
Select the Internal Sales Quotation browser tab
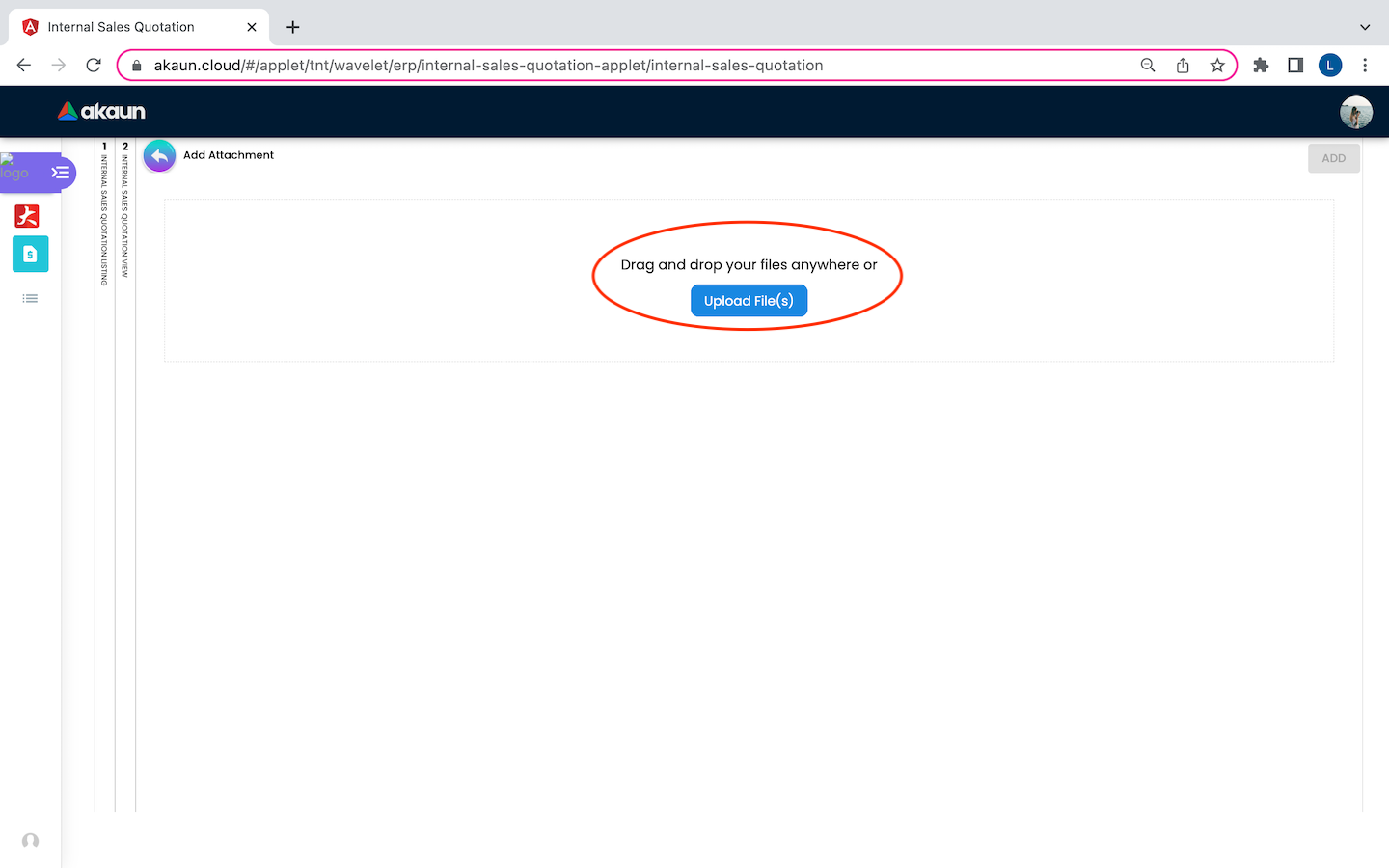pyautogui.click(x=139, y=27)
